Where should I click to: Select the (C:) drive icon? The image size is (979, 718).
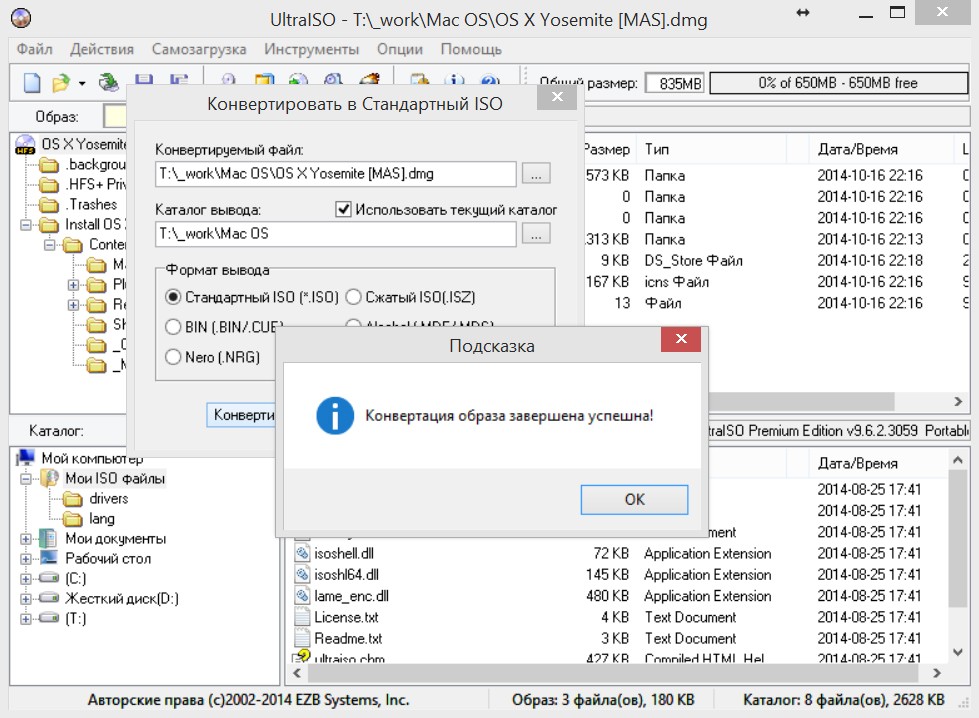[49, 578]
